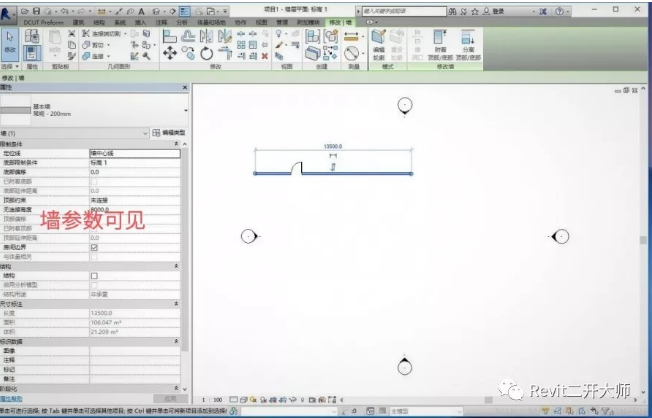
Task: Click the right elevation marker in canvas
Action: click(x=560, y=236)
